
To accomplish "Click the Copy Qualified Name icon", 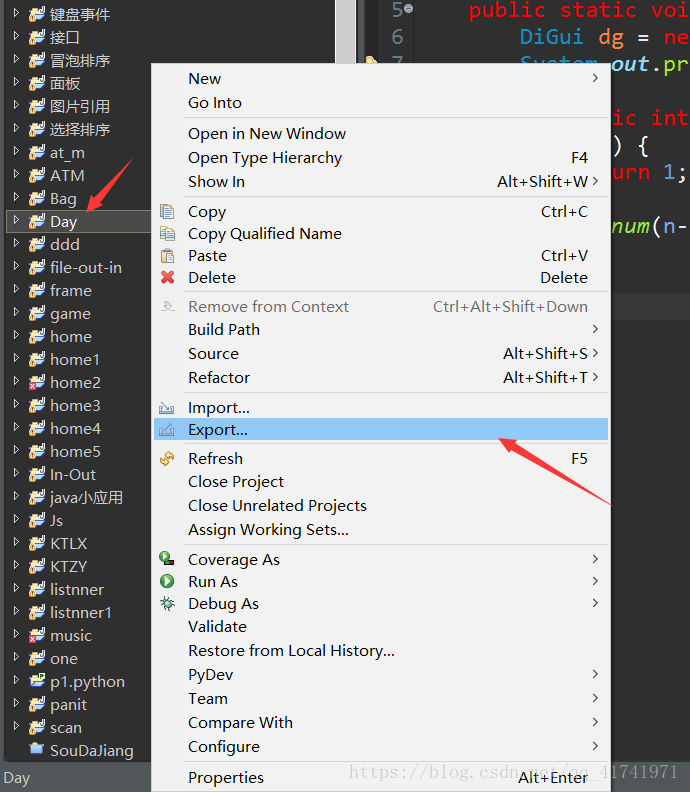I will click(167, 233).
